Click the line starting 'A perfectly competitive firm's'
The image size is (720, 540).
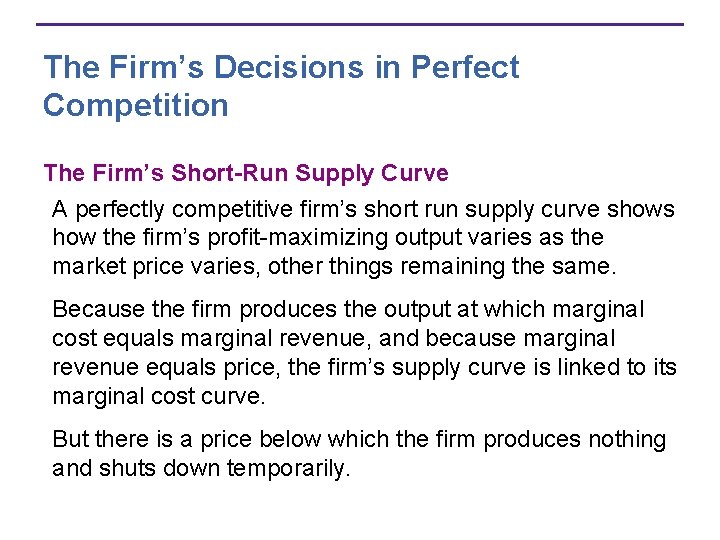coord(363,210)
